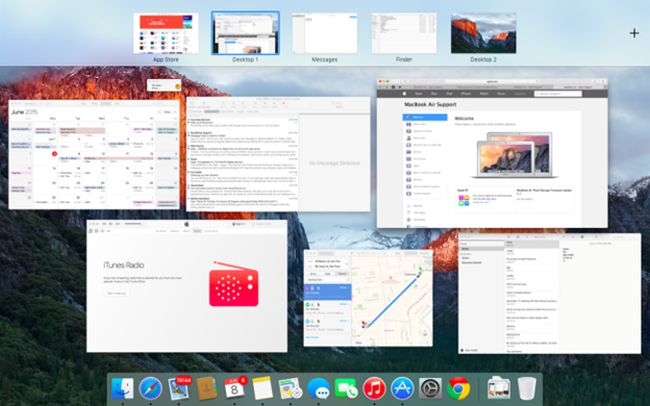Open the Mail dock icon
The image size is (650, 406).
tap(179, 389)
